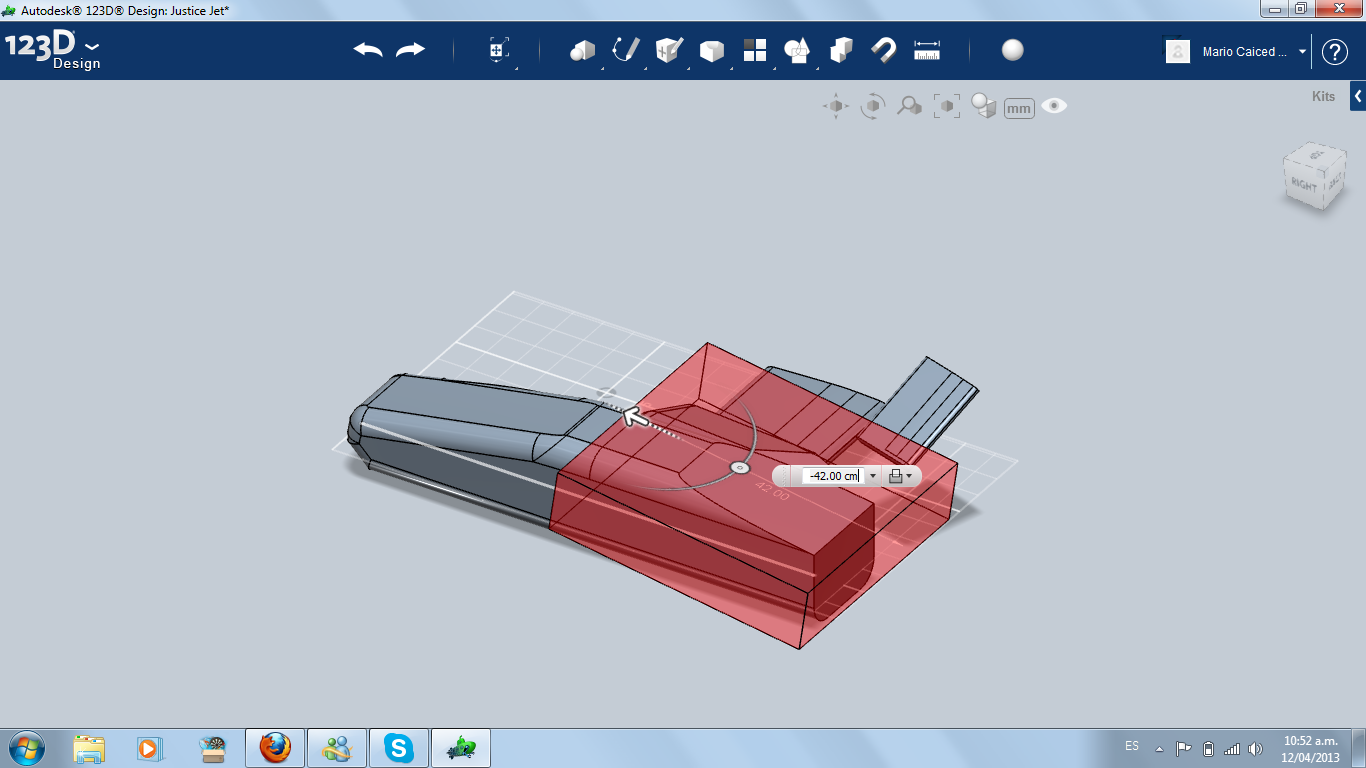Select the Pan navigation tool

[836, 106]
